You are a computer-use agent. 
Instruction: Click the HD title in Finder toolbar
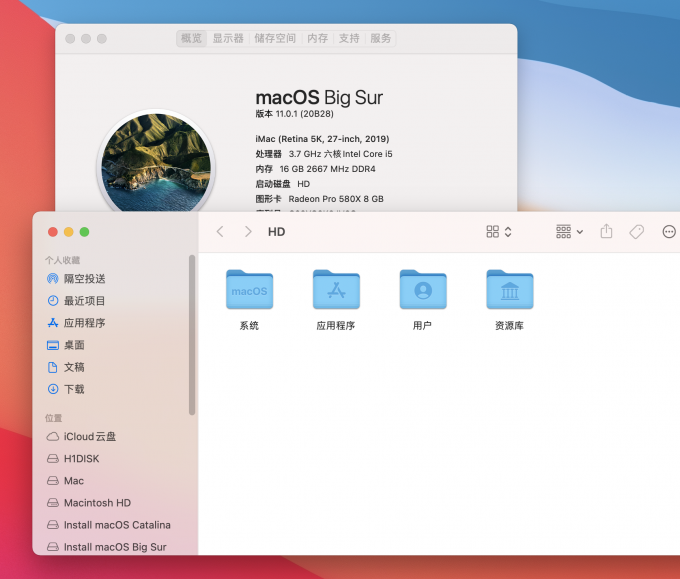pos(276,232)
